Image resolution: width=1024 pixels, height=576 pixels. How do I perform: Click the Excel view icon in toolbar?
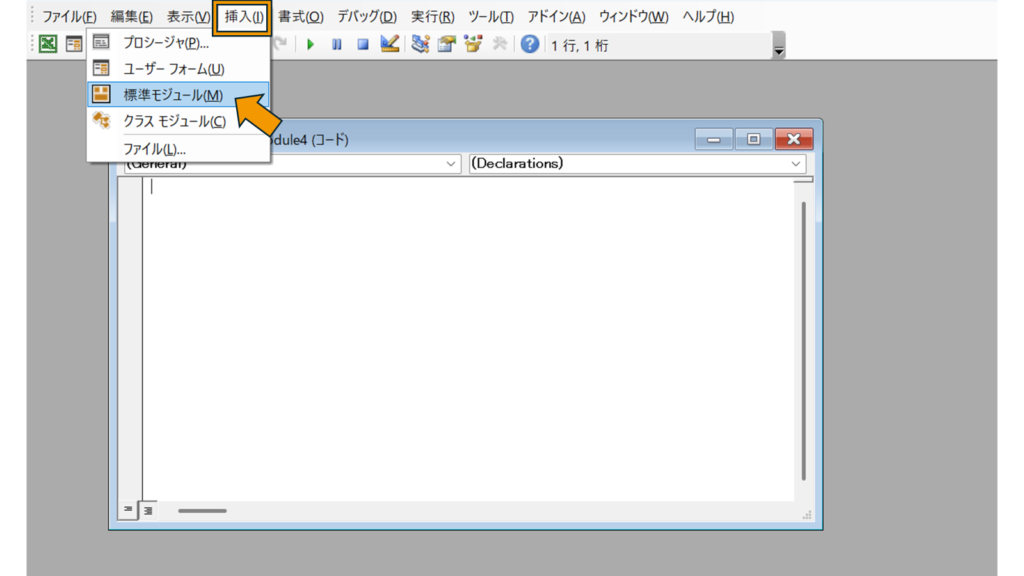(x=47, y=44)
